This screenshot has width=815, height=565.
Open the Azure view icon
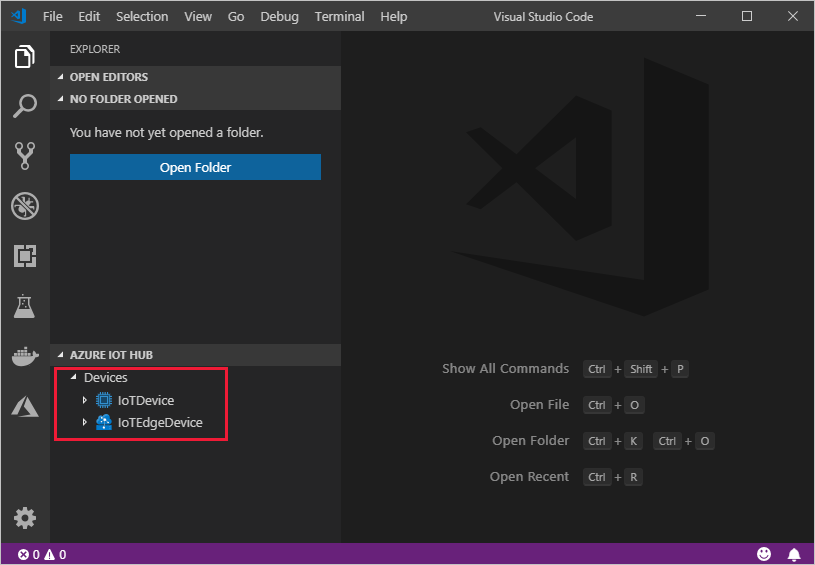[24, 406]
